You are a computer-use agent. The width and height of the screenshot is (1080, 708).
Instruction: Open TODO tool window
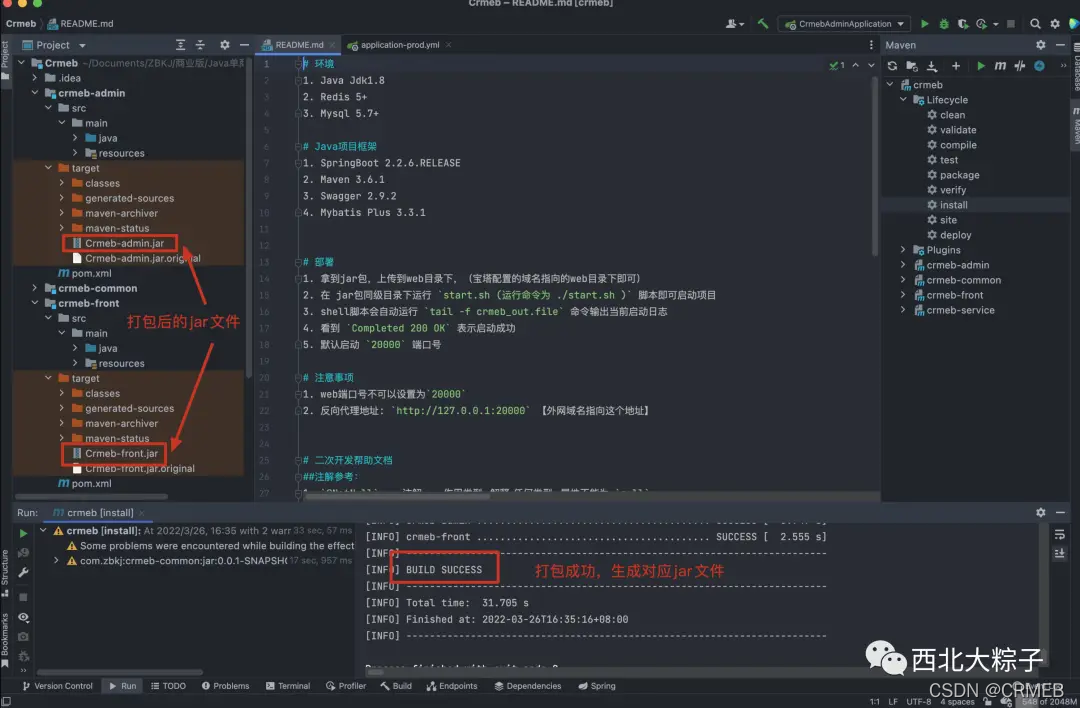[x=169, y=686]
